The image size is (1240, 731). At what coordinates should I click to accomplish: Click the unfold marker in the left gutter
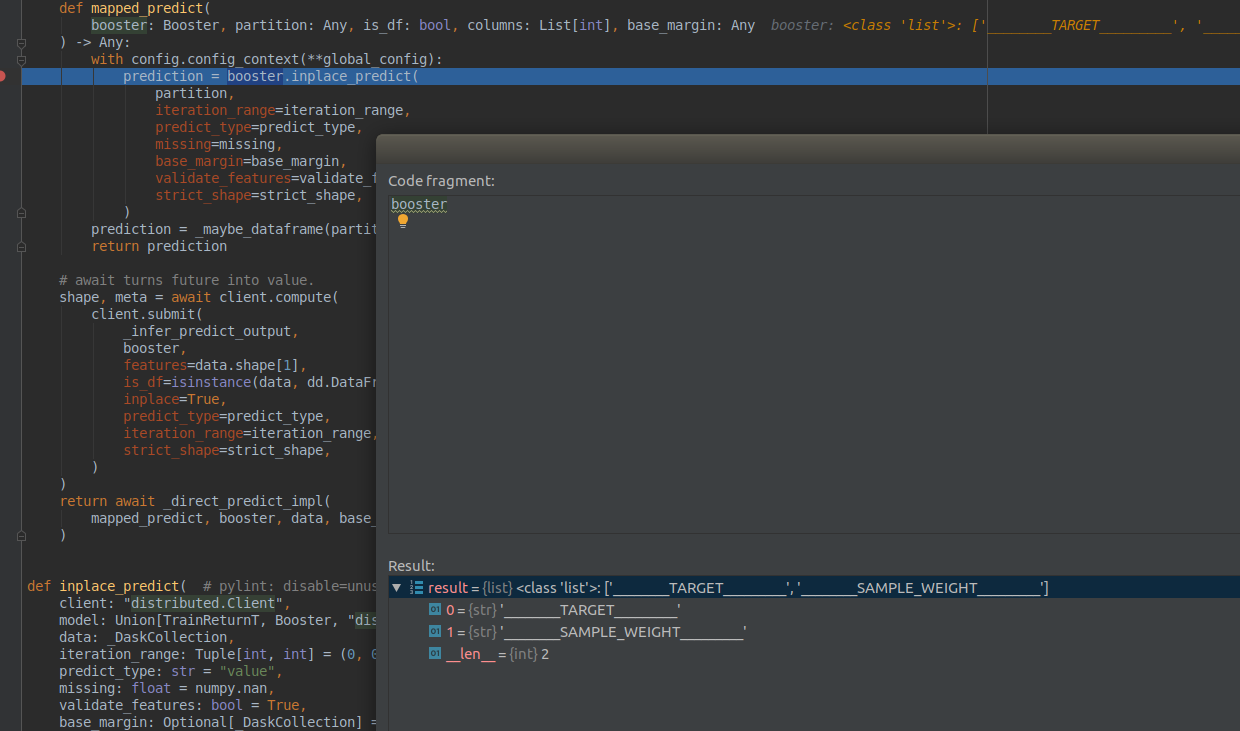click(20, 212)
